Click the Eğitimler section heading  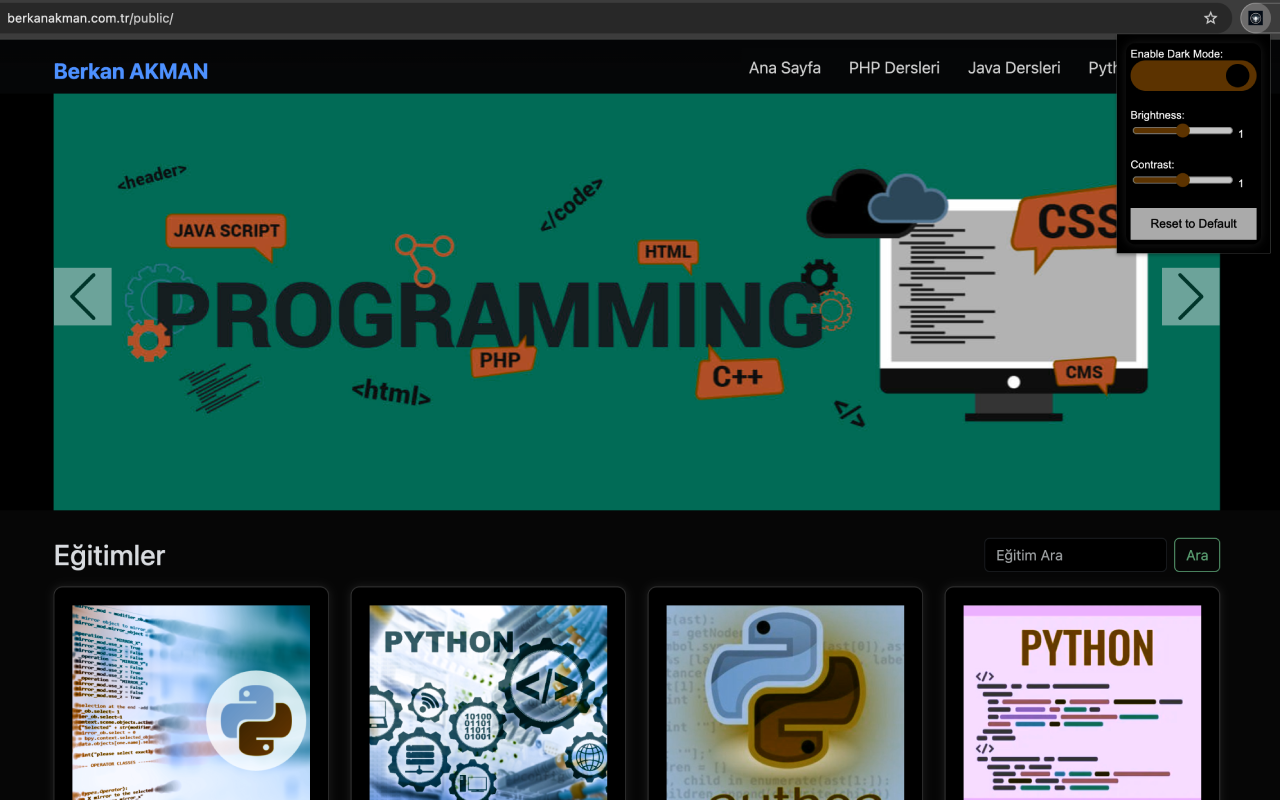pyautogui.click(x=109, y=555)
